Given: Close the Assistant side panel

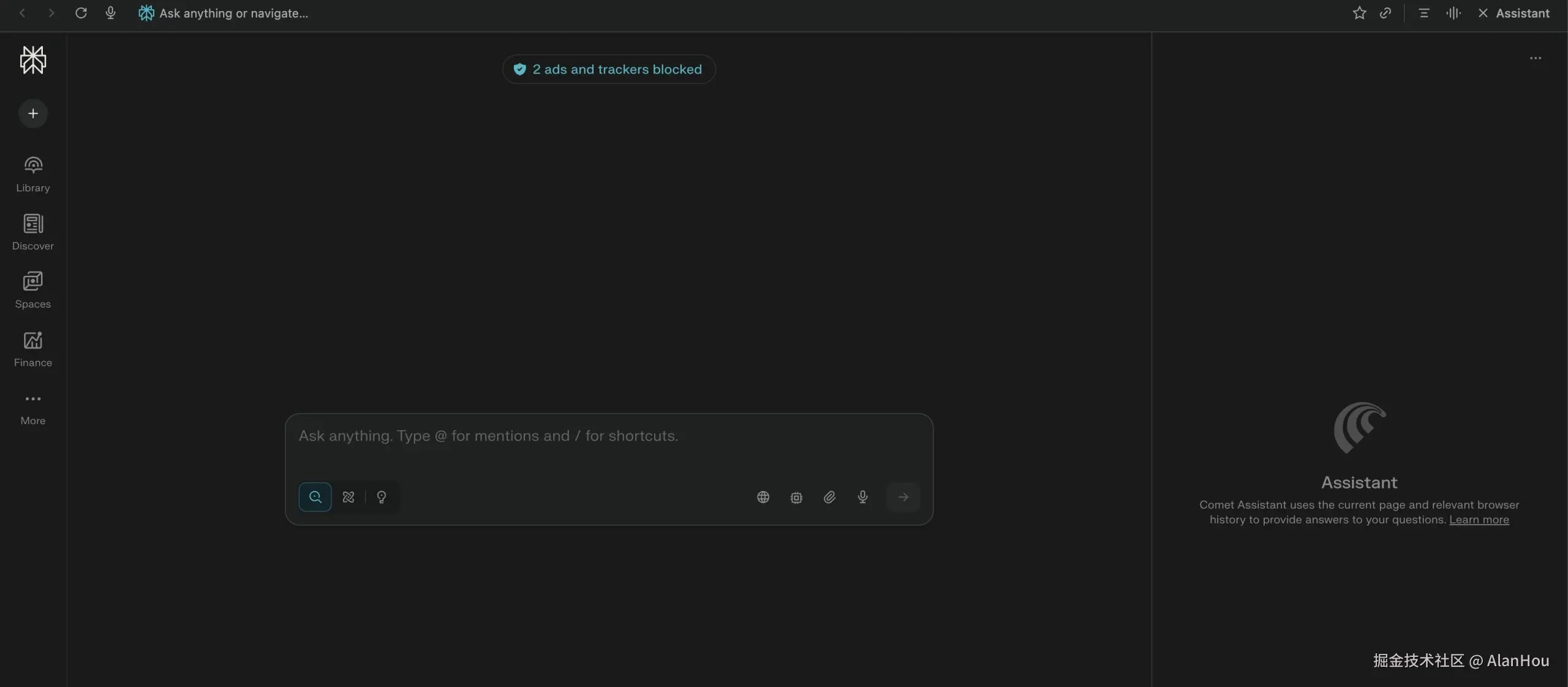Looking at the screenshot, I should (x=1483, y=13).
